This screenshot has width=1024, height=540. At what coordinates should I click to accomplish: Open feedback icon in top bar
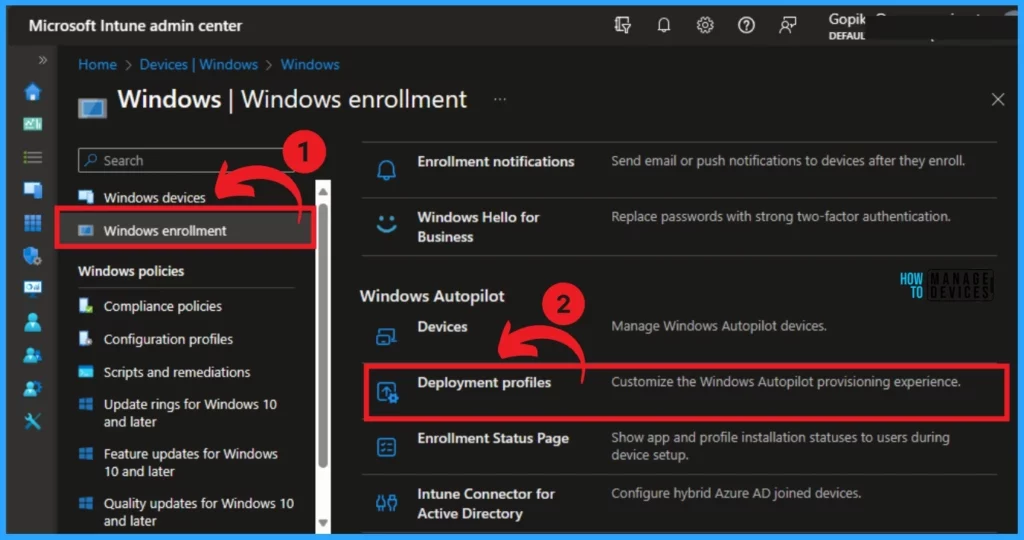click(788, 25)
